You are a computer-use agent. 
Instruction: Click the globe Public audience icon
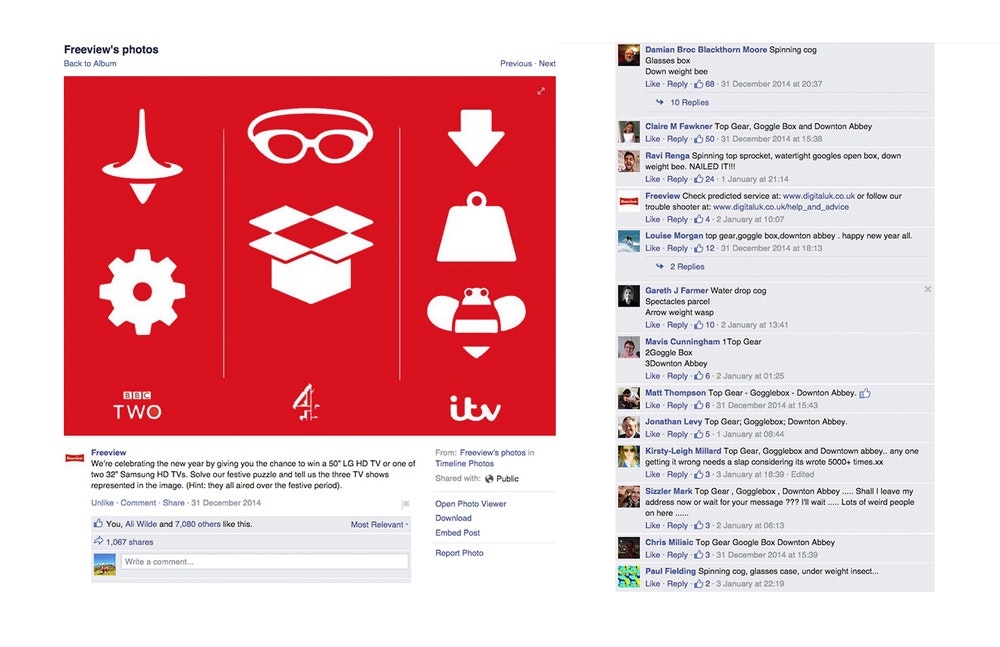489,479
